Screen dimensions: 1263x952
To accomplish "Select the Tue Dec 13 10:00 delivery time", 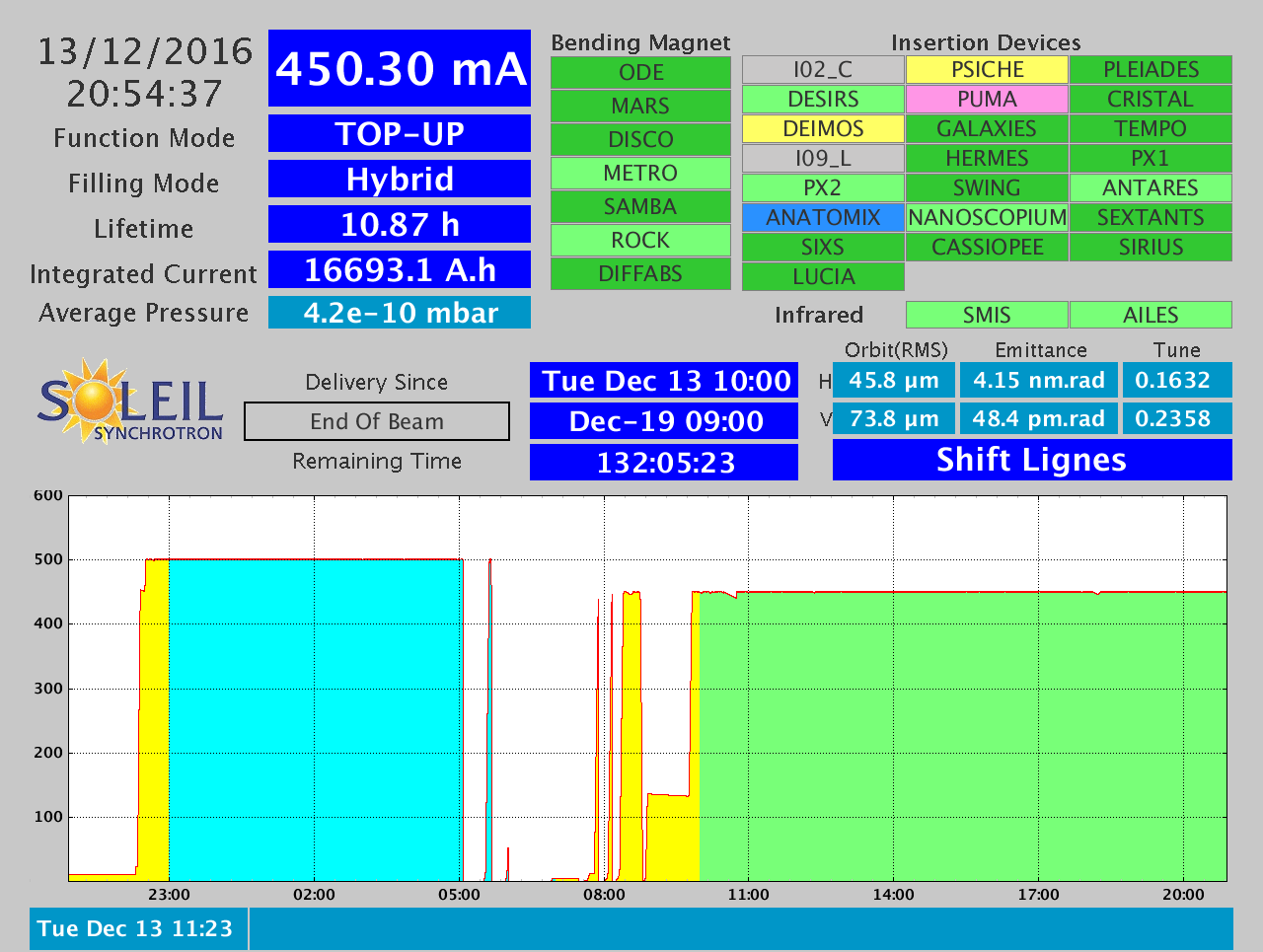I will coord(664,381).
